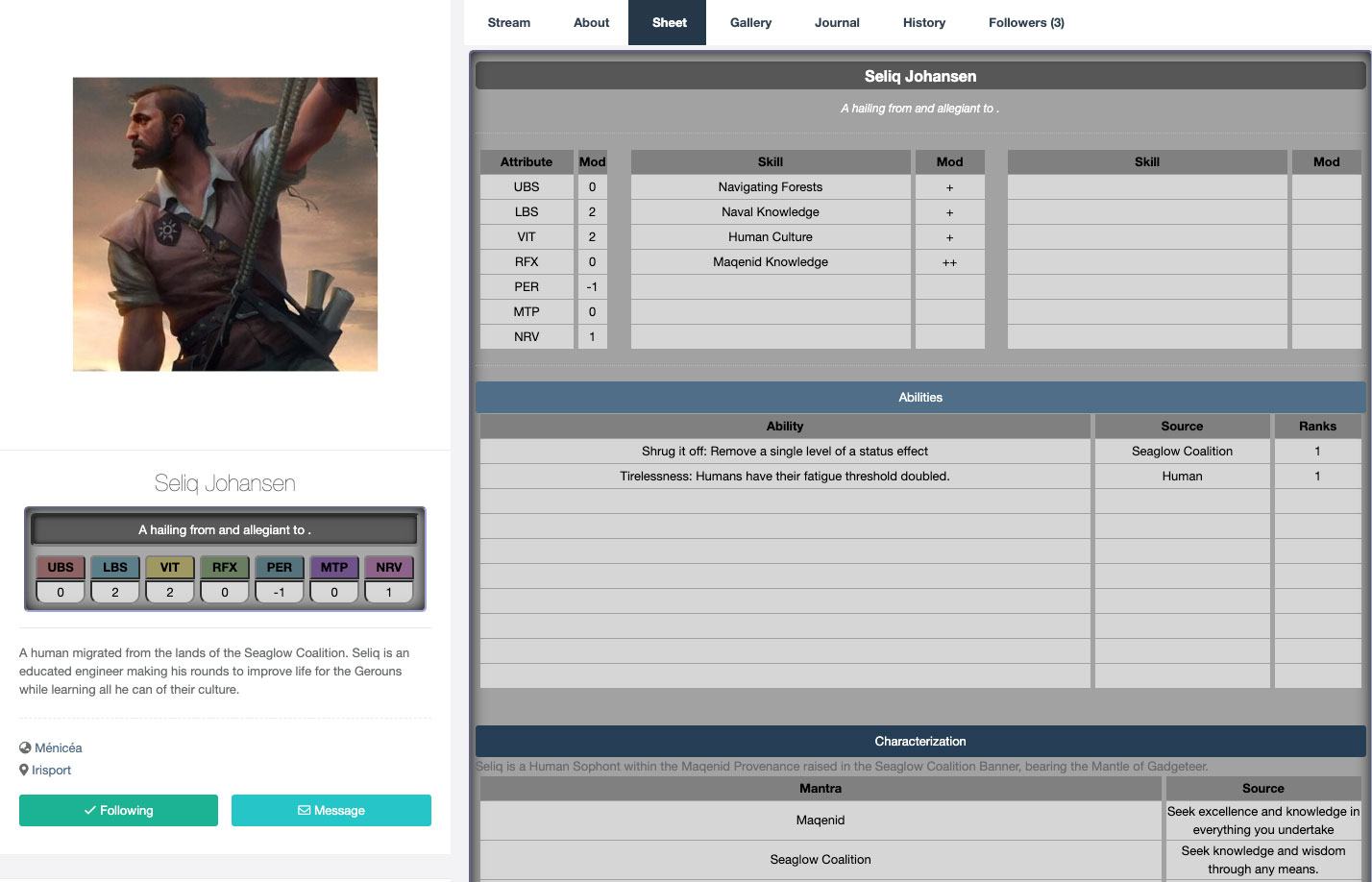Screen dimensions: 1372x882
Task: Open the Irisport location link
Action: (51, 770)
